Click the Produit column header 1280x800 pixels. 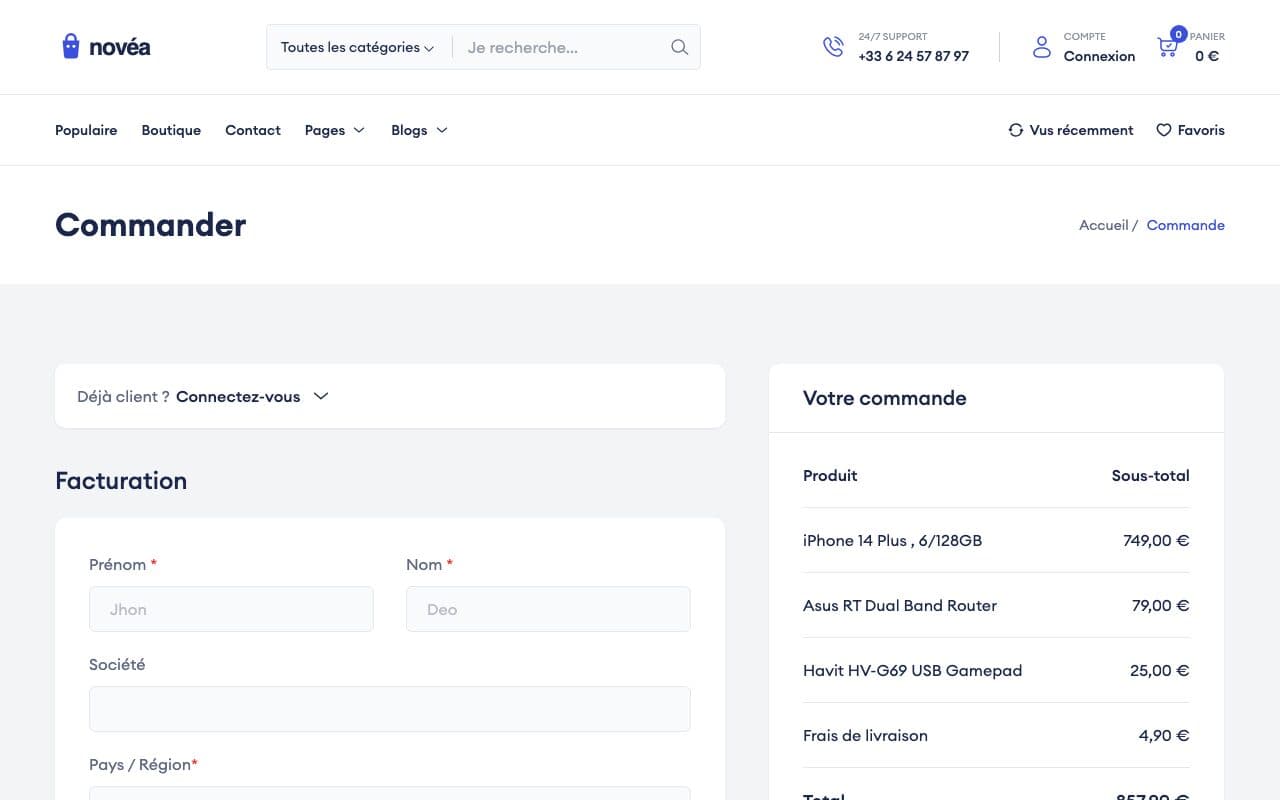830,475
